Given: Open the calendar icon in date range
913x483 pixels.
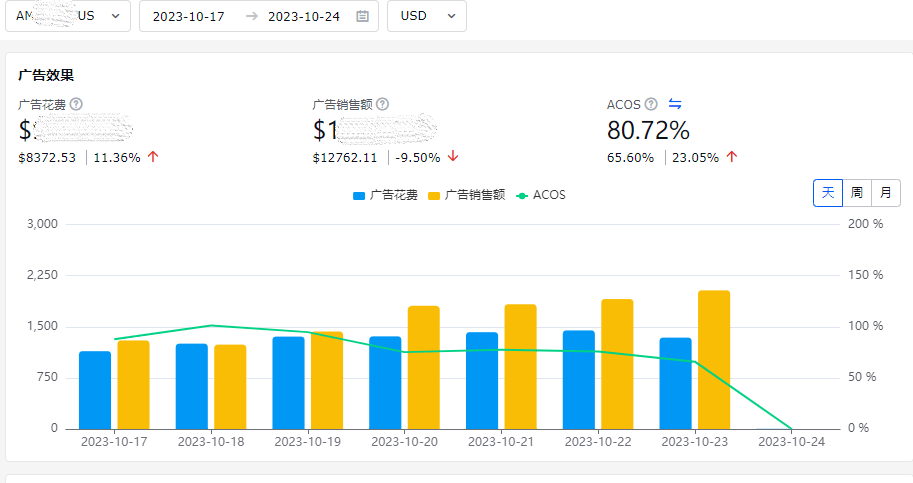Looking at the screenshot, I should 362,16.
